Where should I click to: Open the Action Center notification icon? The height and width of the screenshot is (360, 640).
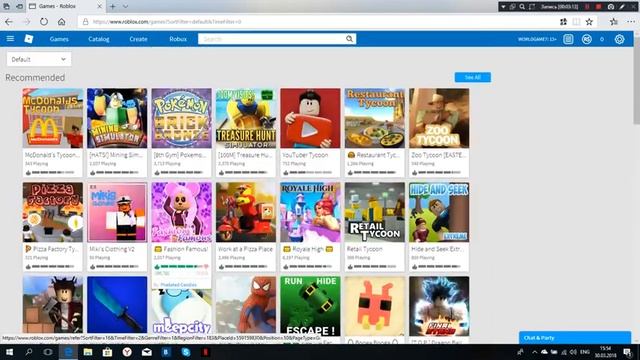(x=627, y=352)
